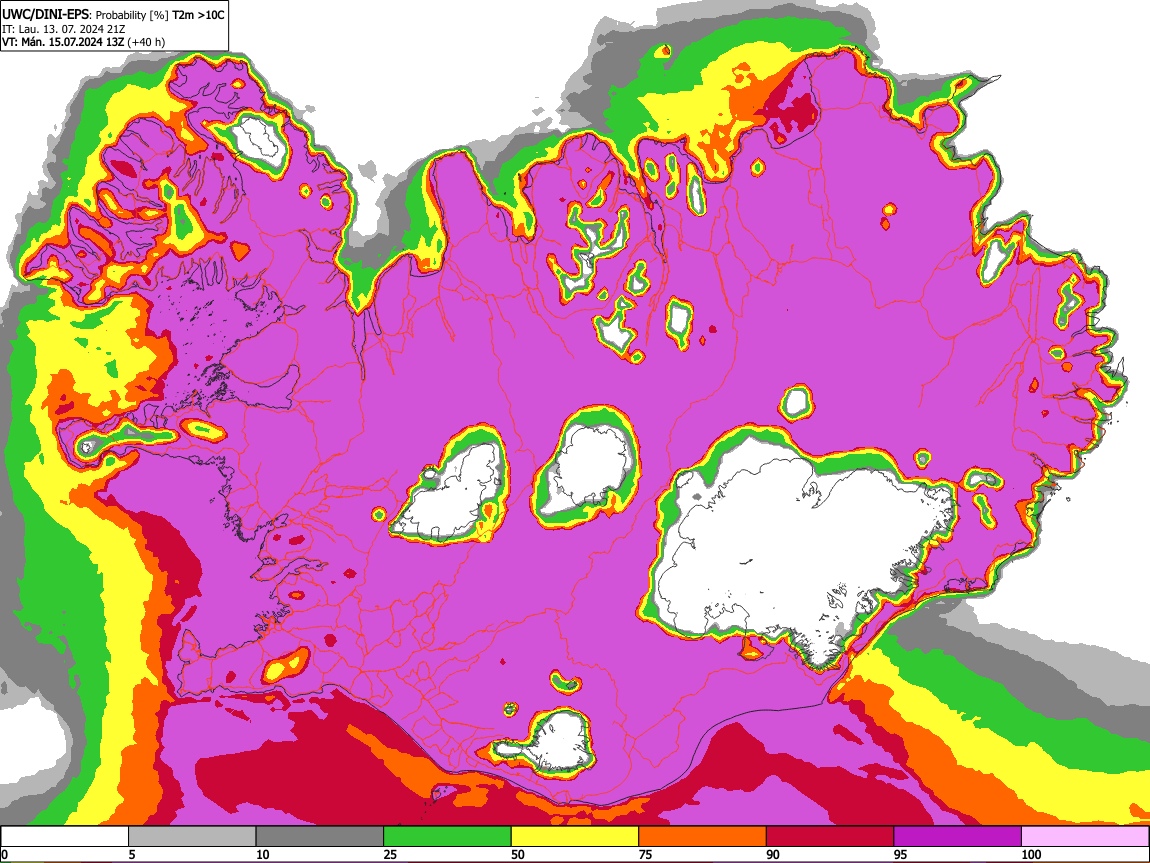Click the legend value '90'
The image size is (1150, 863).
pyautogui.click(x=773, y=854)
